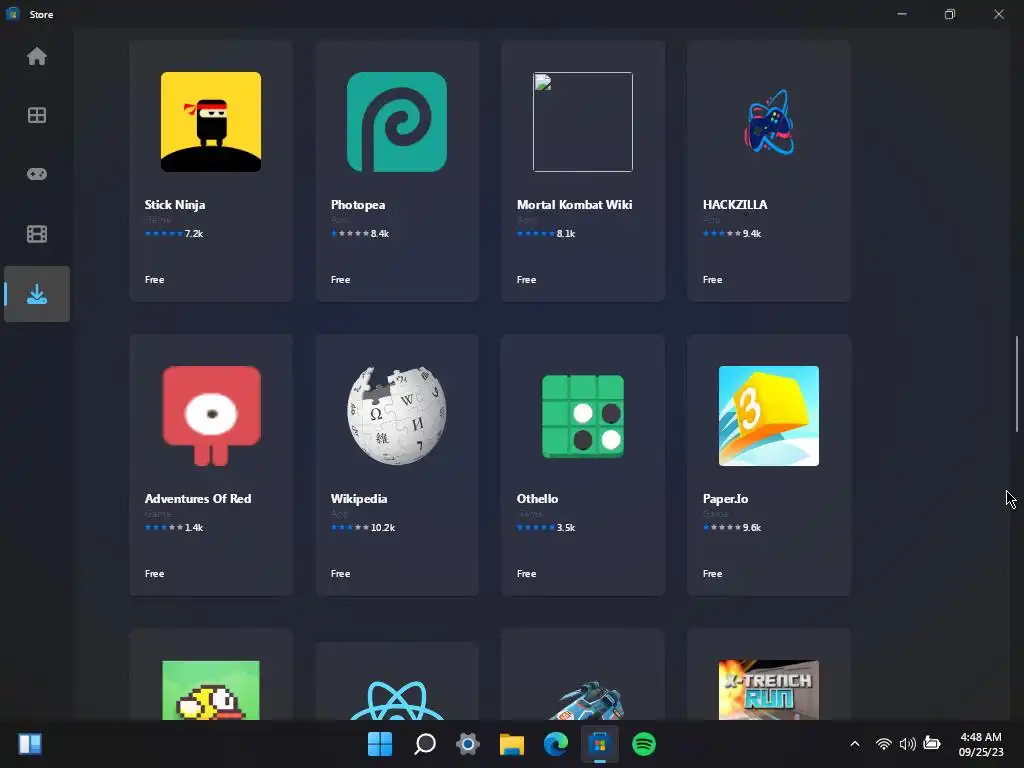The image size is (1024, 768).
Task: Open the clock and date flyout
Action: [x=981, y=744]
